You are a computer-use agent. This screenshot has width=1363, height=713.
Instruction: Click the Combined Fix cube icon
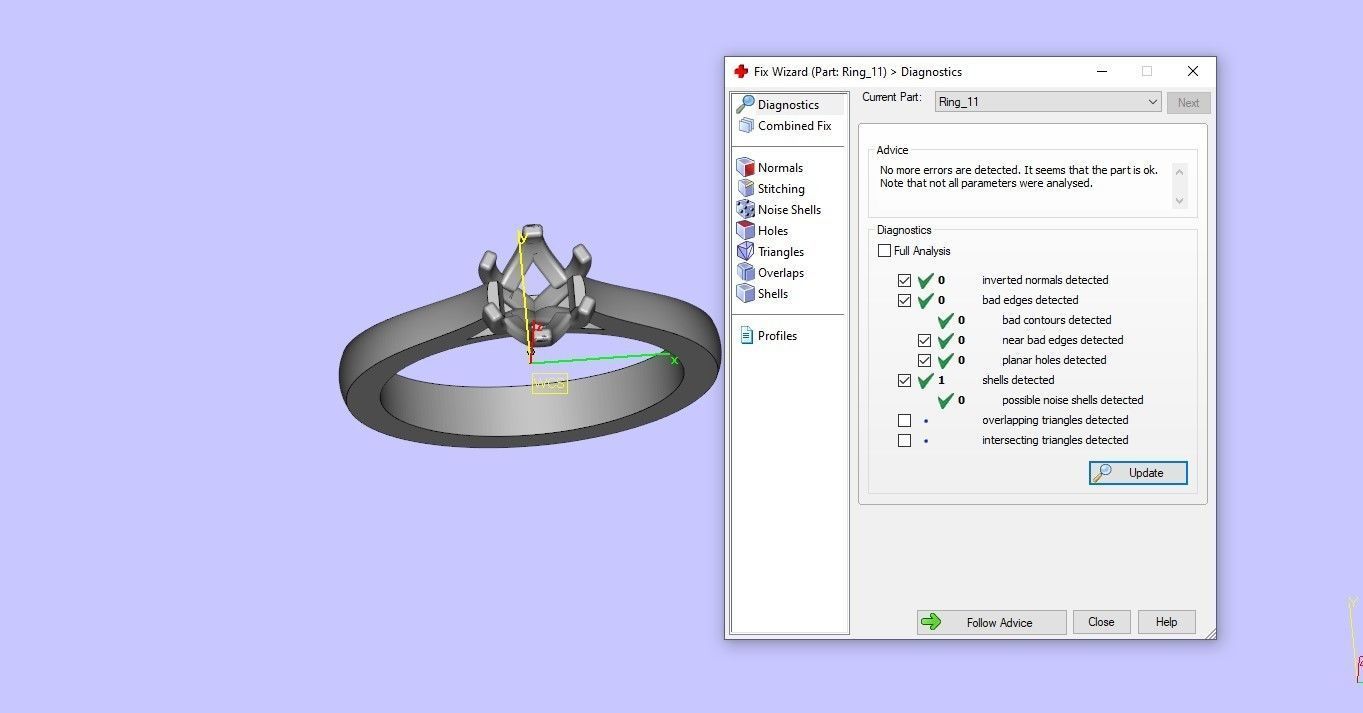pos(746,126)
